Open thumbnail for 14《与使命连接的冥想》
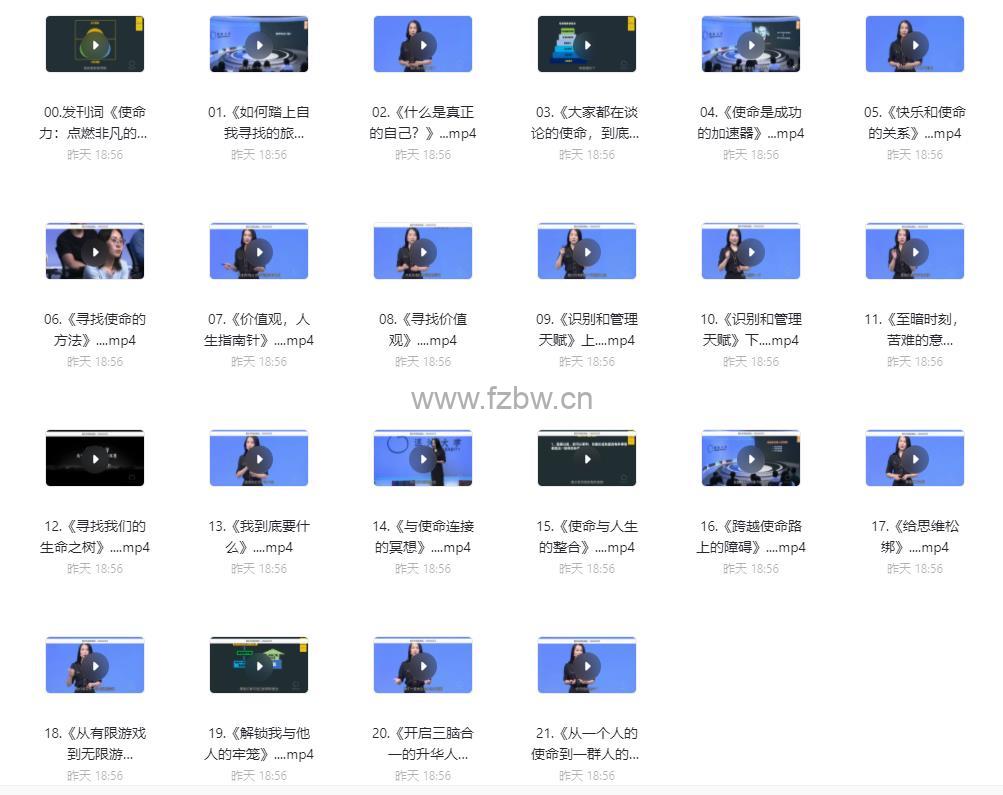Image resolution: width=1003 pixels, height=795 pixels. point(423,458)
